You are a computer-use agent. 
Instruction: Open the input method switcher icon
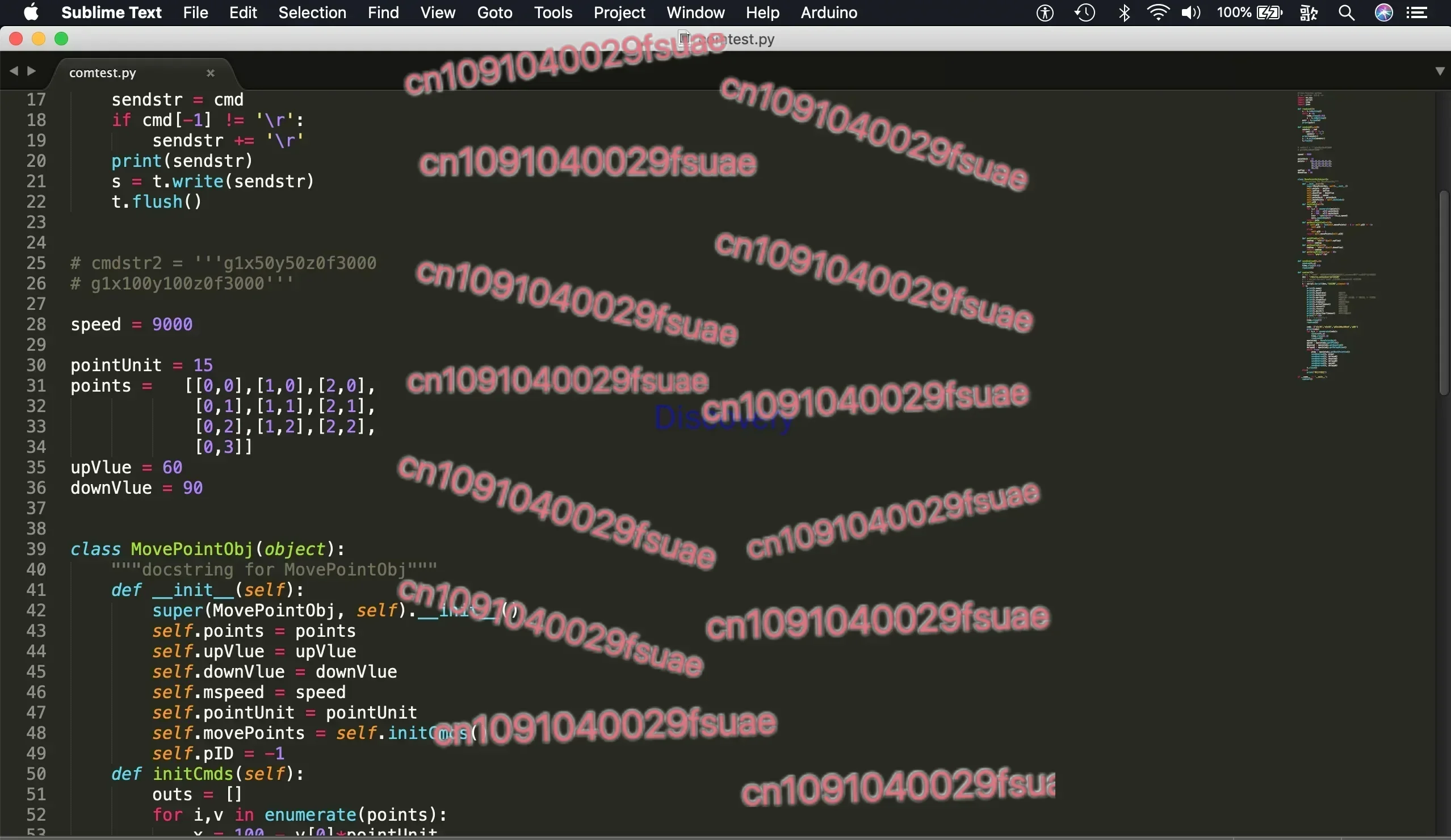[x=1309, y=12]
